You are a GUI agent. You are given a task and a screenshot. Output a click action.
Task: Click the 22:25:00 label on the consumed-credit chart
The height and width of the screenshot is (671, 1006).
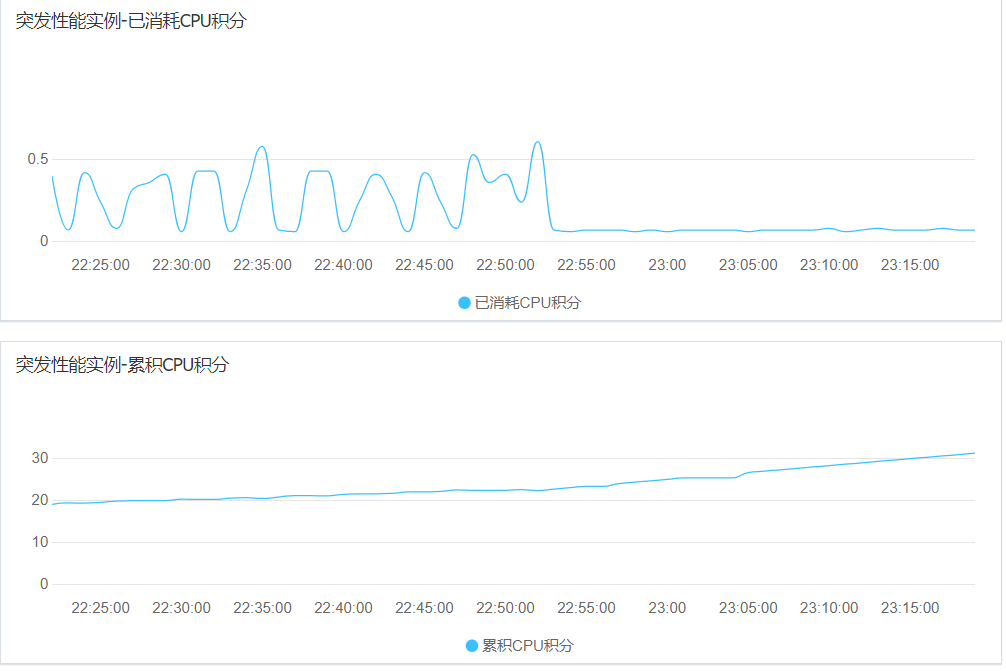[x=101, y=265]
